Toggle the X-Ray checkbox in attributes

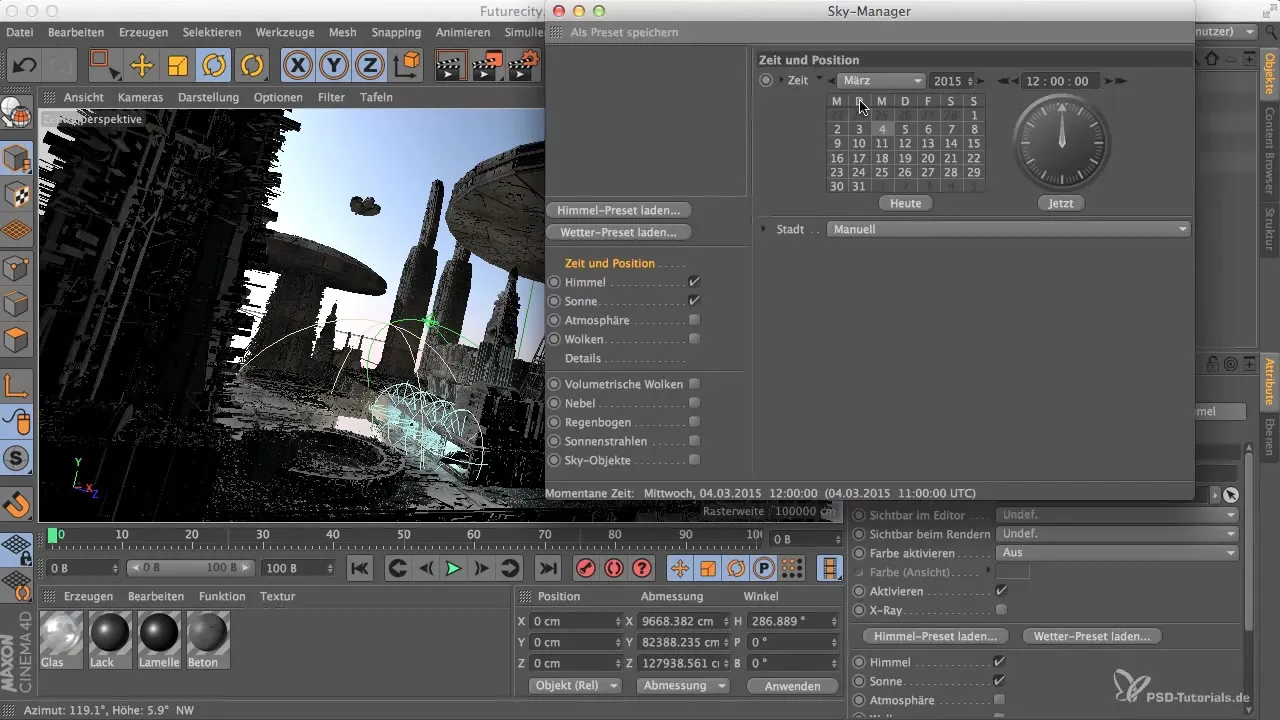1001,609
